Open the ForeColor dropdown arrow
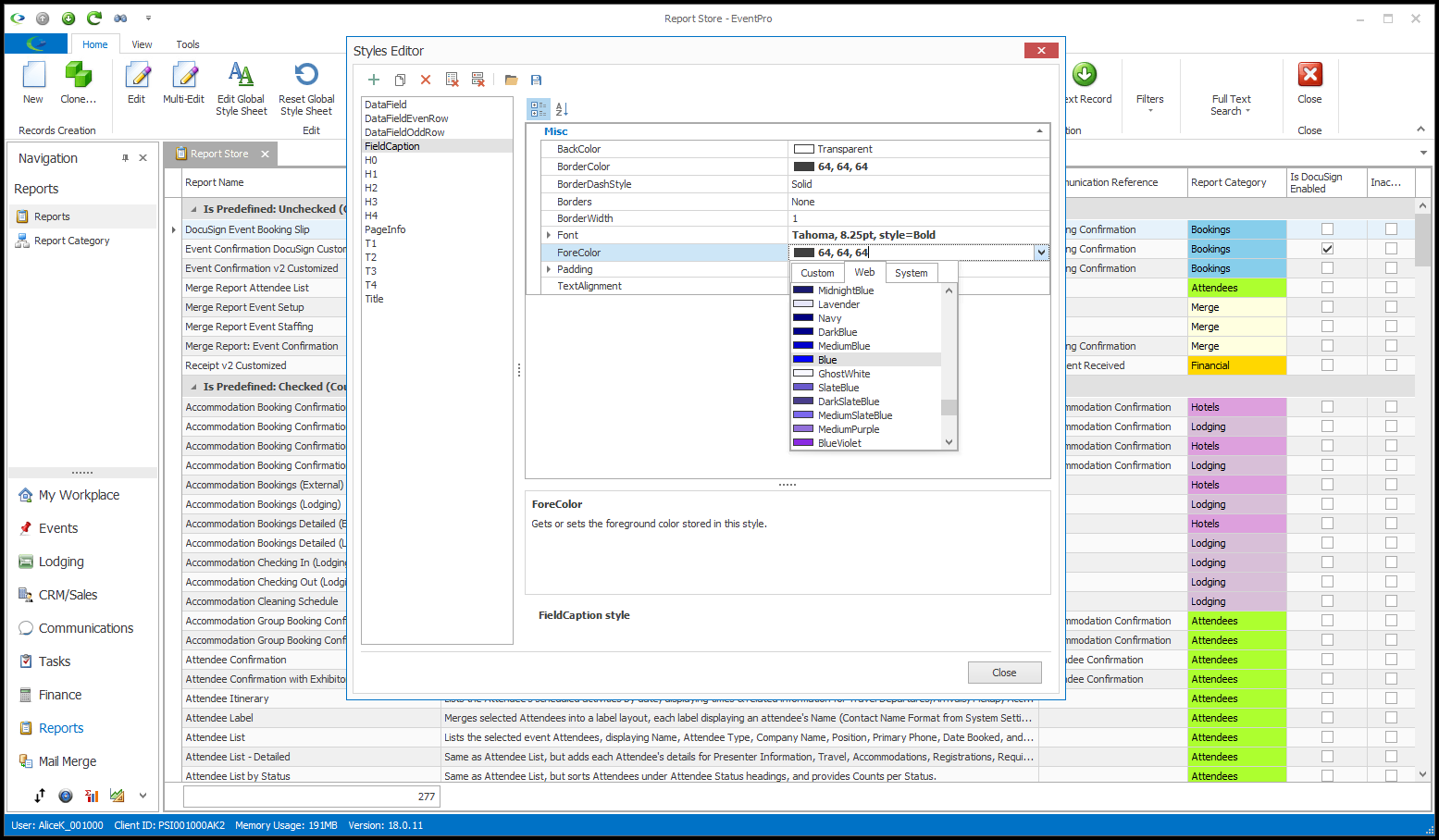 (x=1041, y=253)
